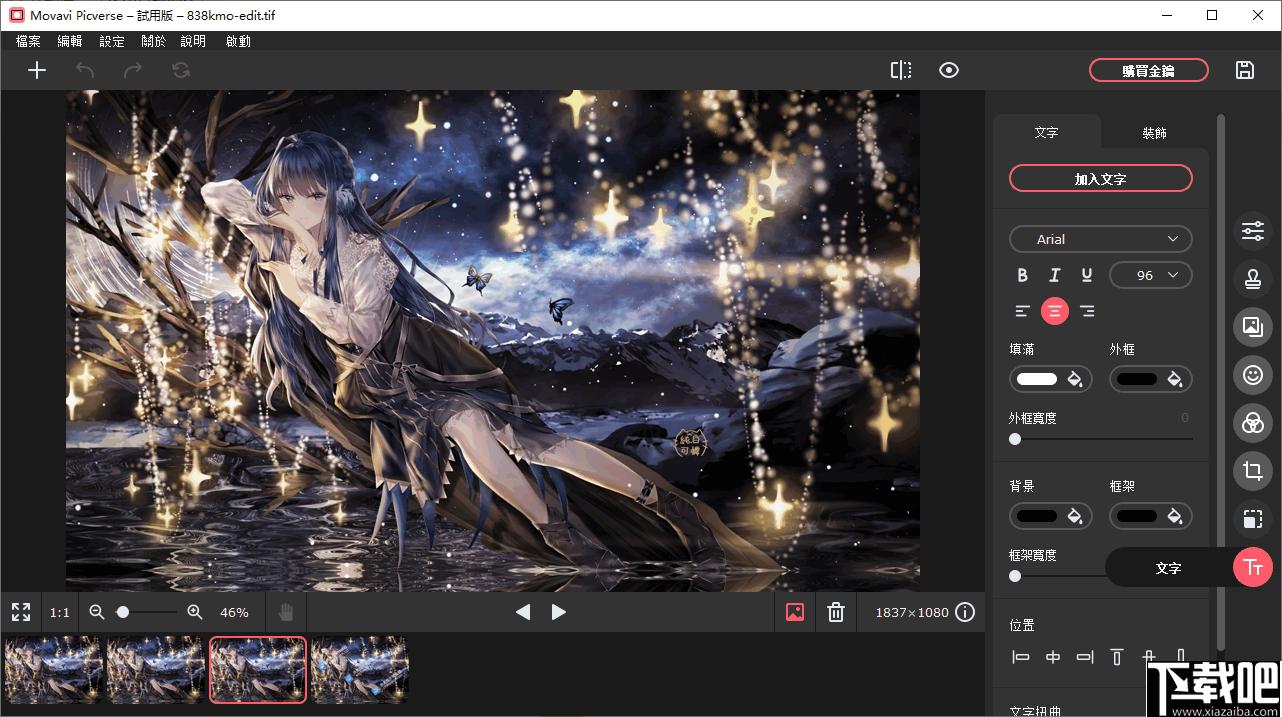Enable center text alignment
Screen dimensions: 1282x717
pos(1054,311)
